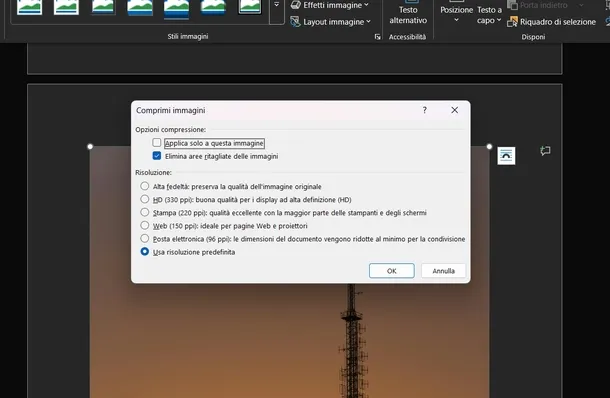
Task: Select Alta fedeltà resolution option
Action: 145,186
